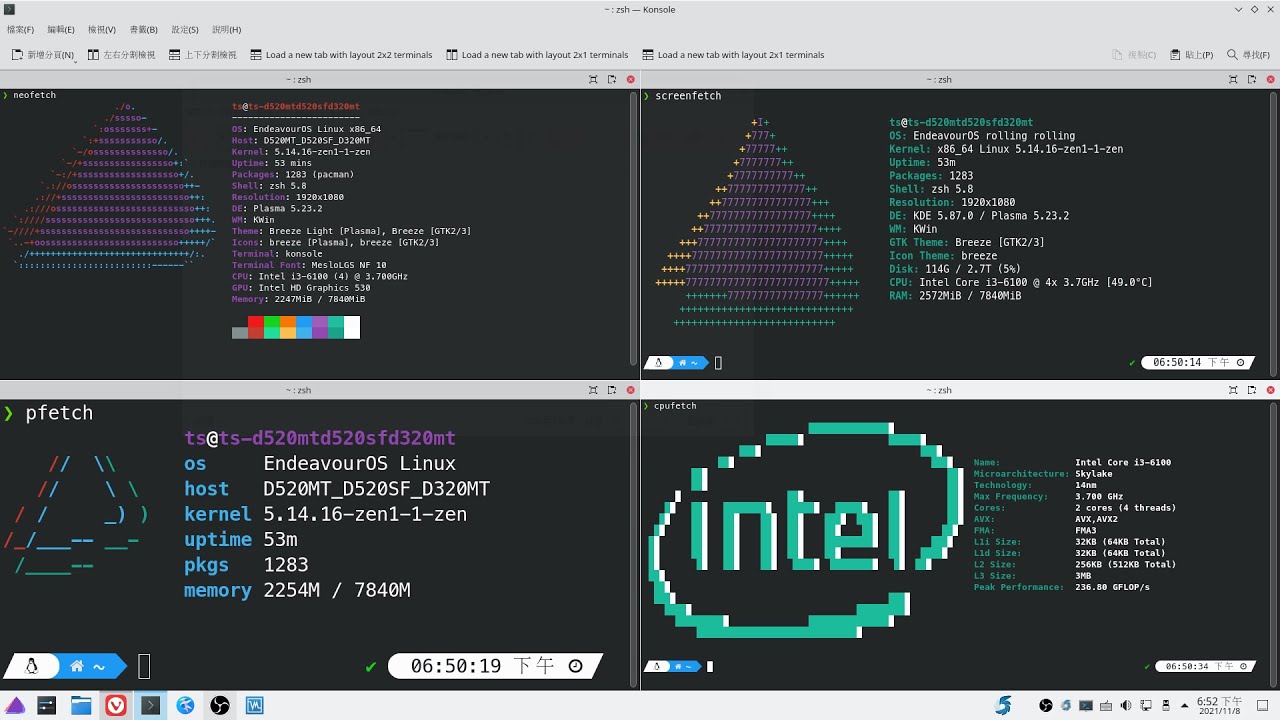
Task: Click the large blue swirl tray icon
Action: click(x=1004, y=705)
